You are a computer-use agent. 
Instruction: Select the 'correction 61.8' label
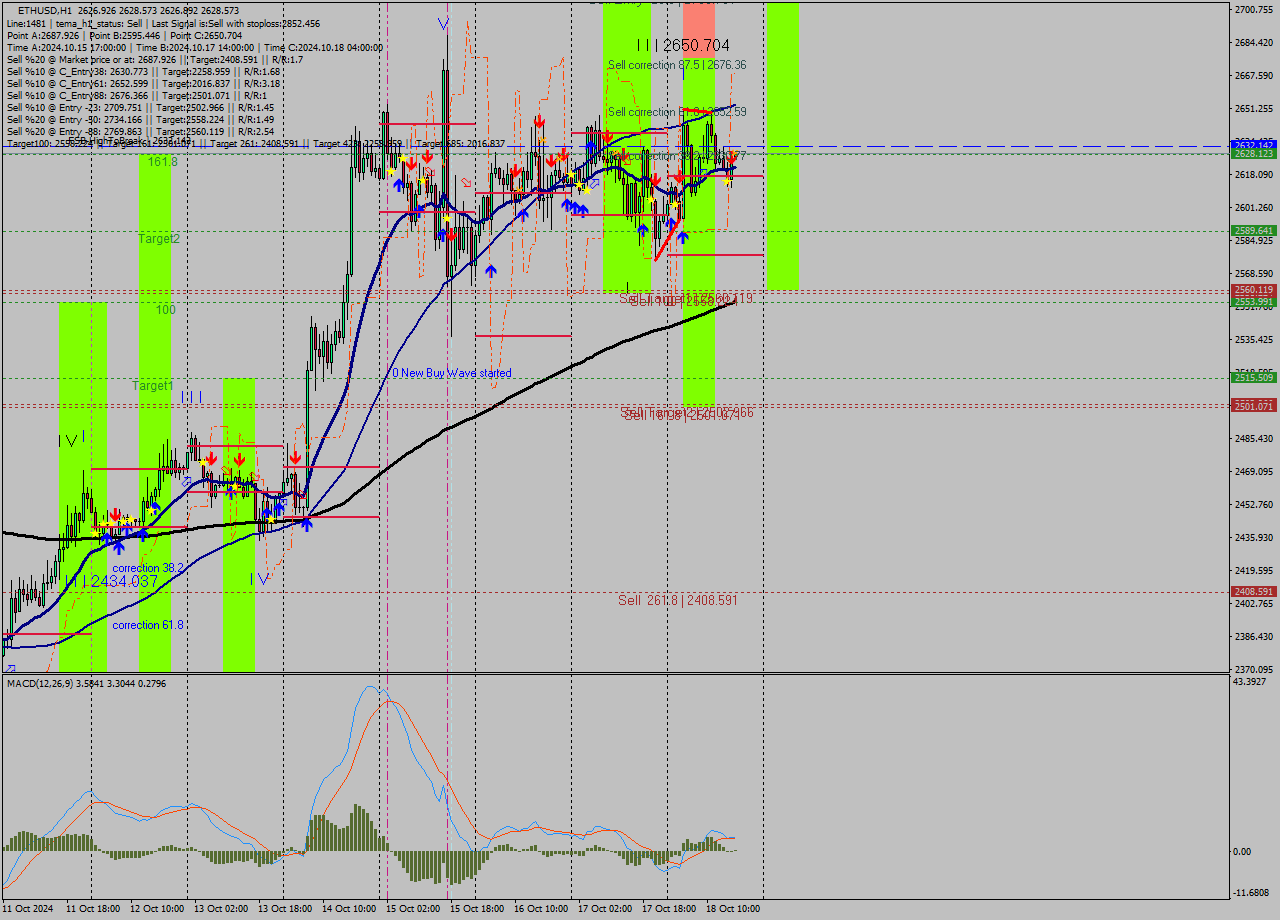click(x=148, y=625)
